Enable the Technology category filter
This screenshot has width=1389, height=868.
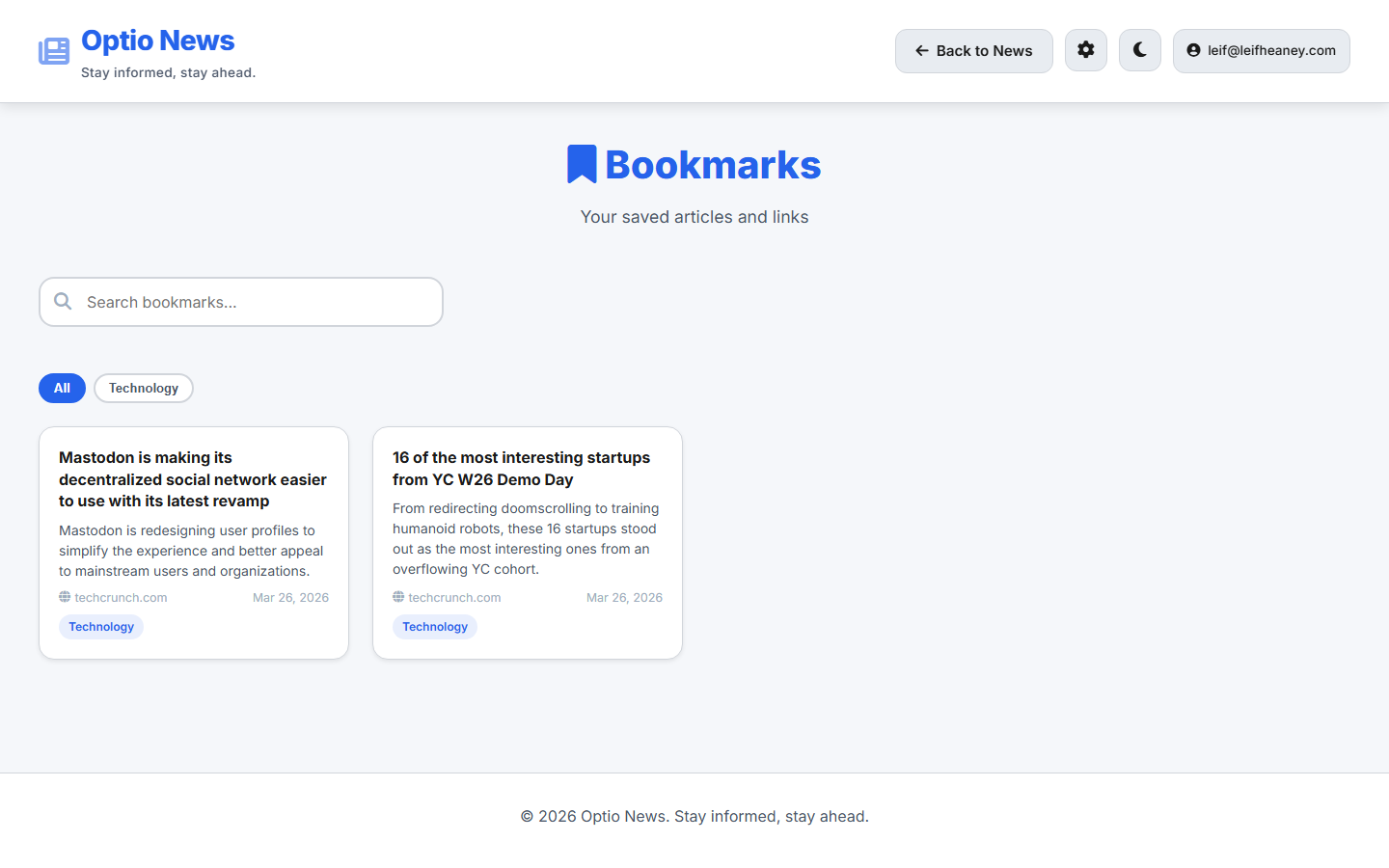tap(143, 388)
